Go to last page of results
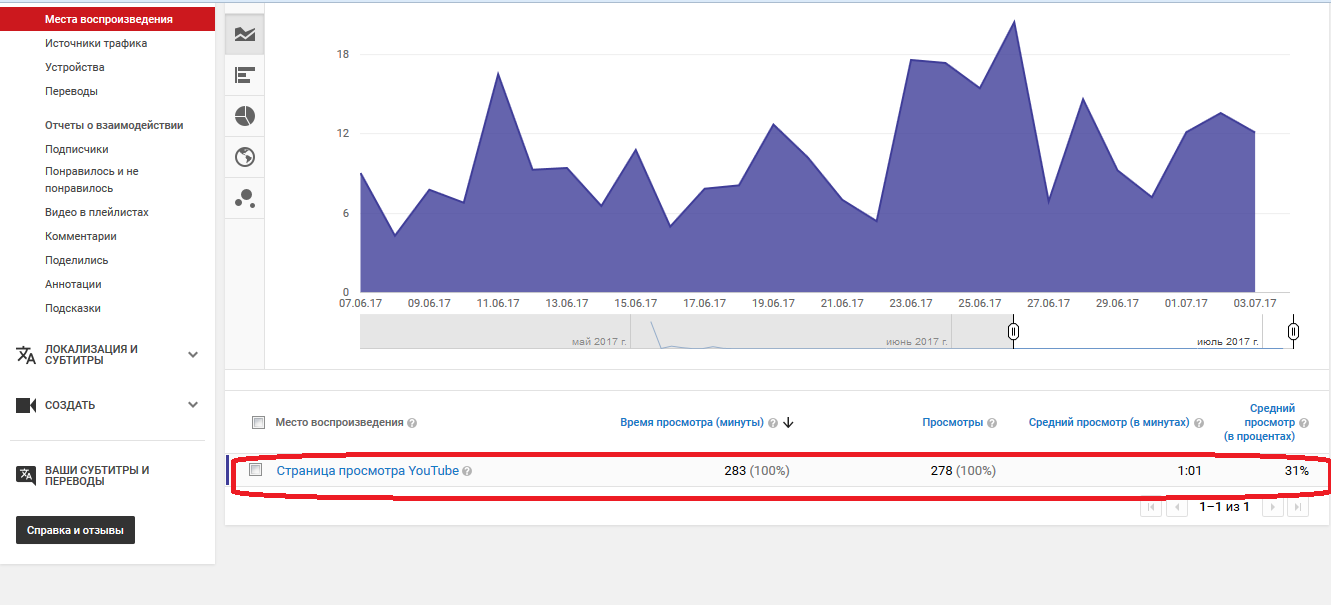This screenshot has height=605, width=1331. [x=1298, y=507]
